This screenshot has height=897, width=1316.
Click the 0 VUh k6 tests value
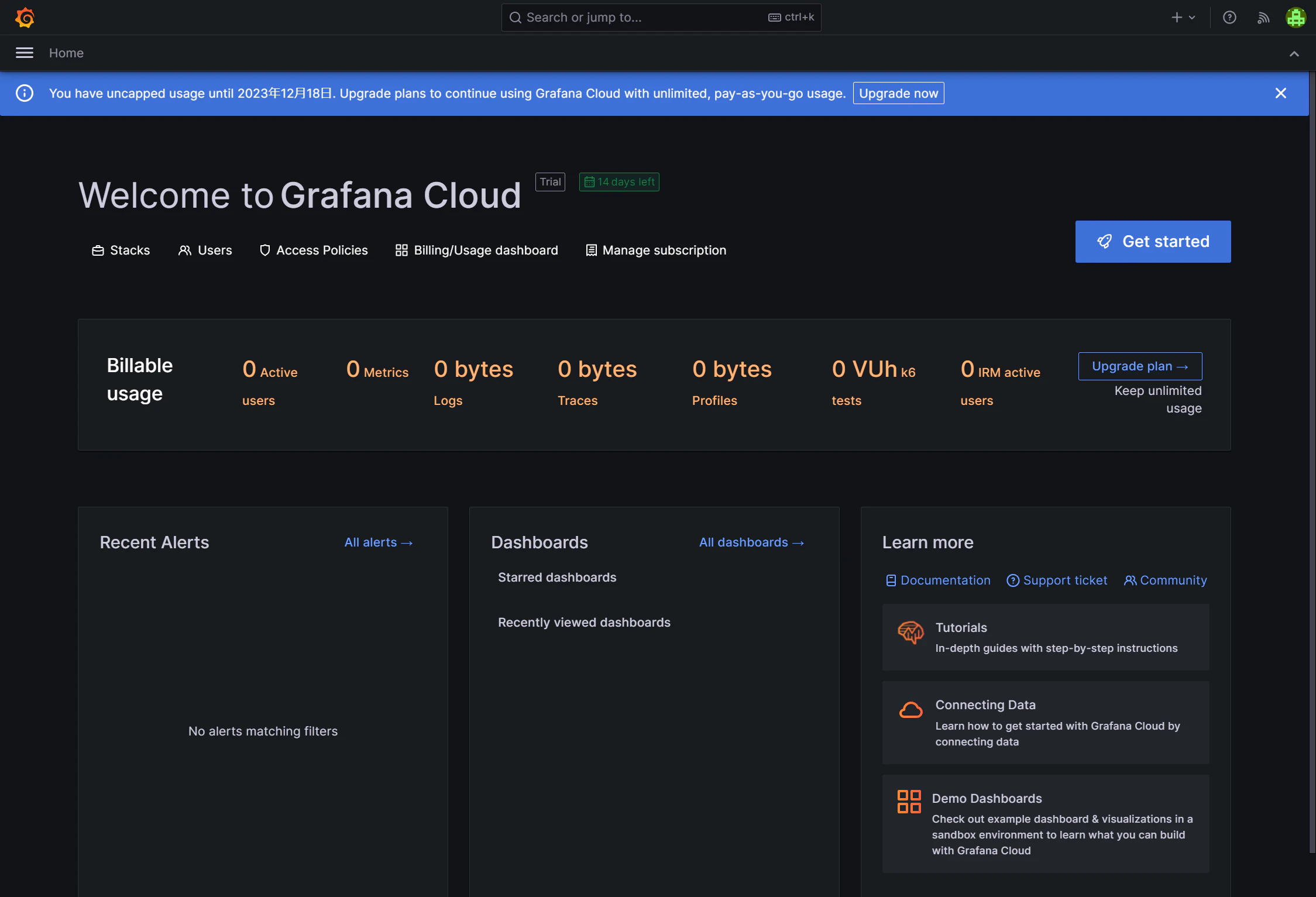coord(873,383)
